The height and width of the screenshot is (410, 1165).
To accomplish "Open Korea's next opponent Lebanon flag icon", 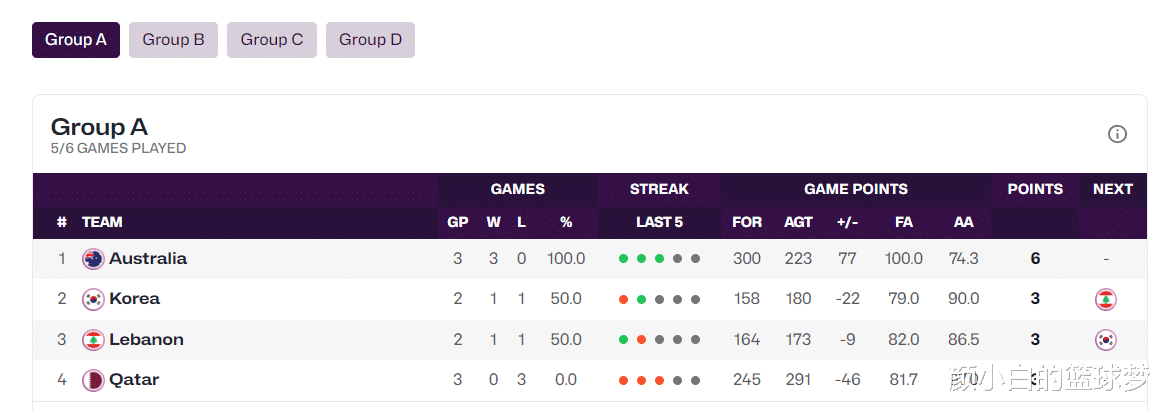I will click(x=1106, y=299).
